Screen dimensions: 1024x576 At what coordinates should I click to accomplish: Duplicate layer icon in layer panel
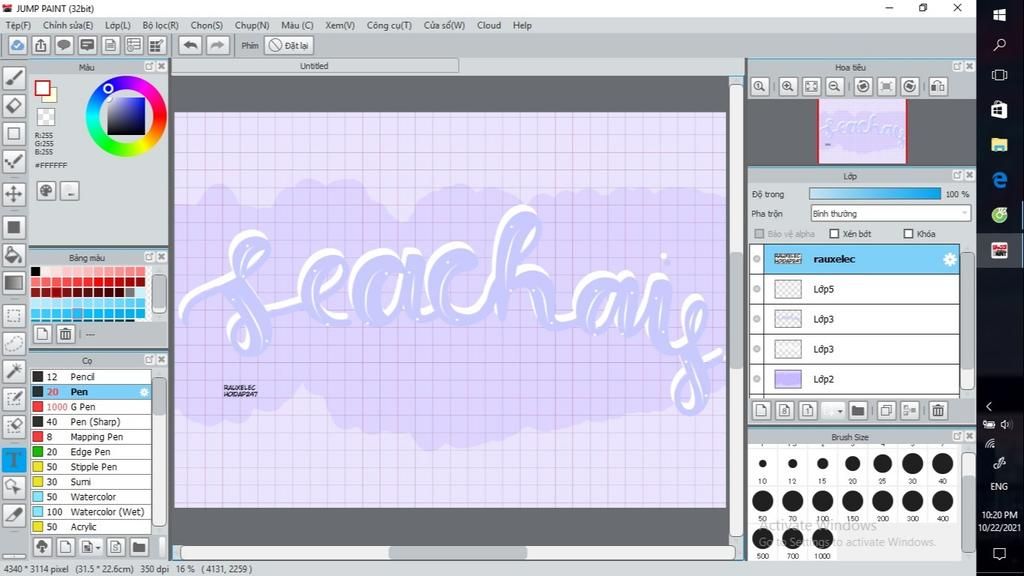pos(886,411)
